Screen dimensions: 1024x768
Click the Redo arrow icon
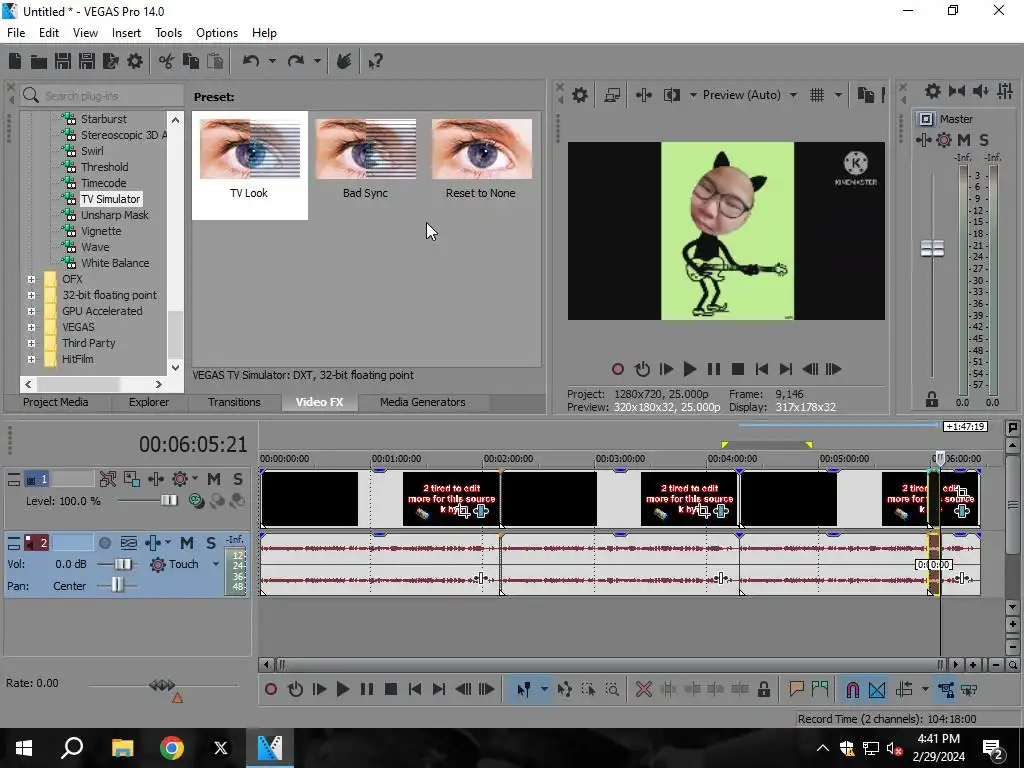pos(296,61)
